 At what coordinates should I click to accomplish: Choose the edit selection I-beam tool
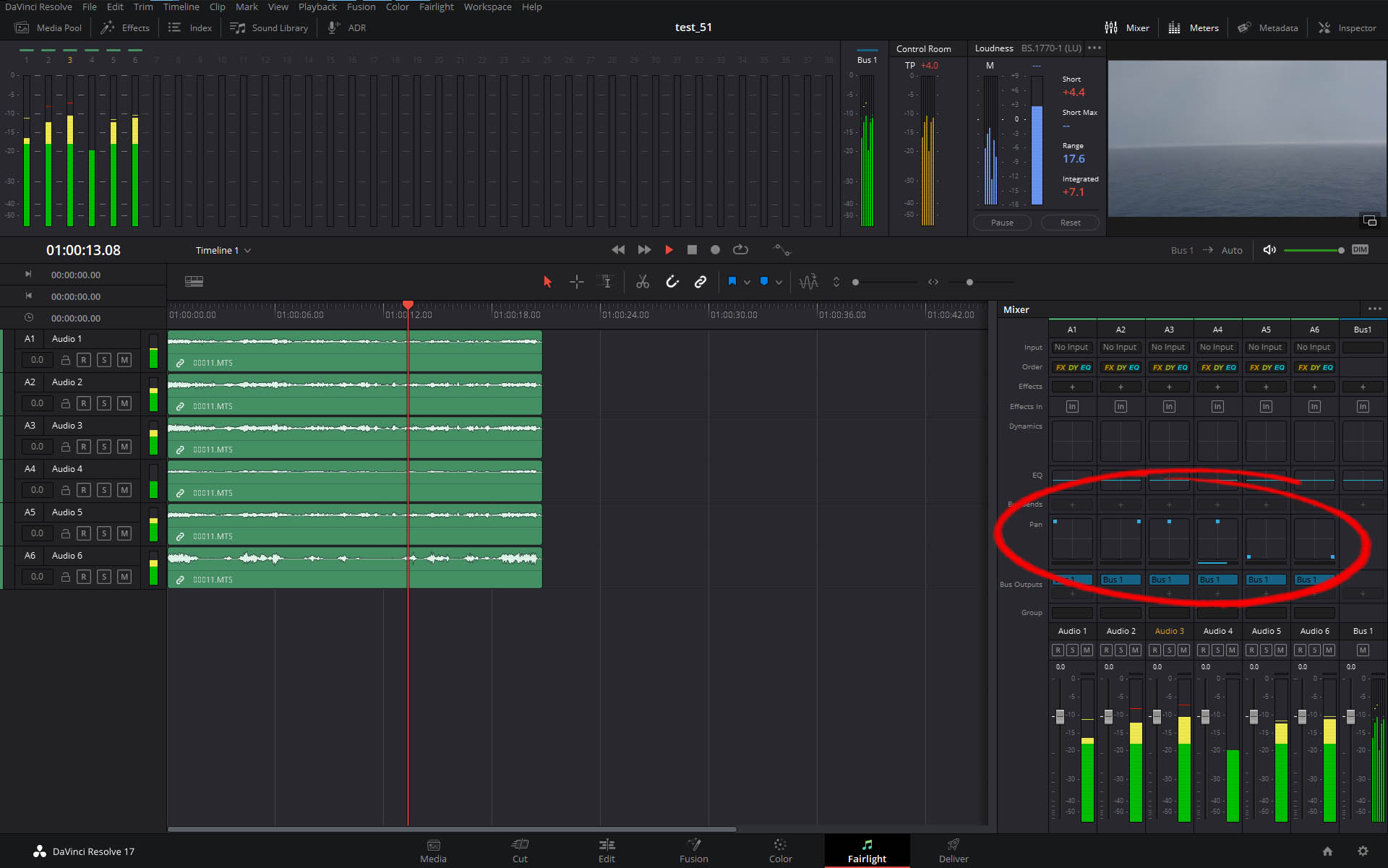605,282
